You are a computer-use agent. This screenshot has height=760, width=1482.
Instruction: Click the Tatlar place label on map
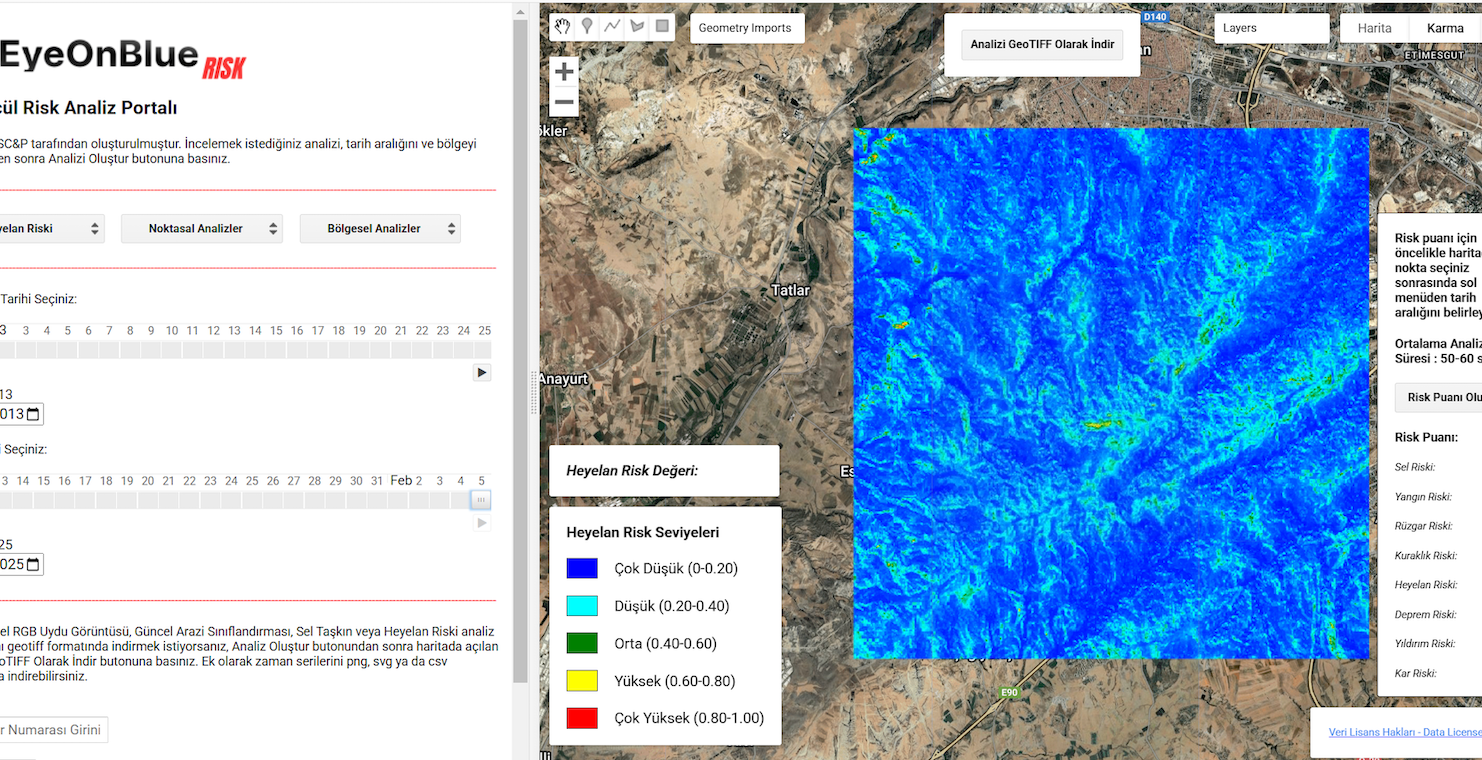(790, 291)
